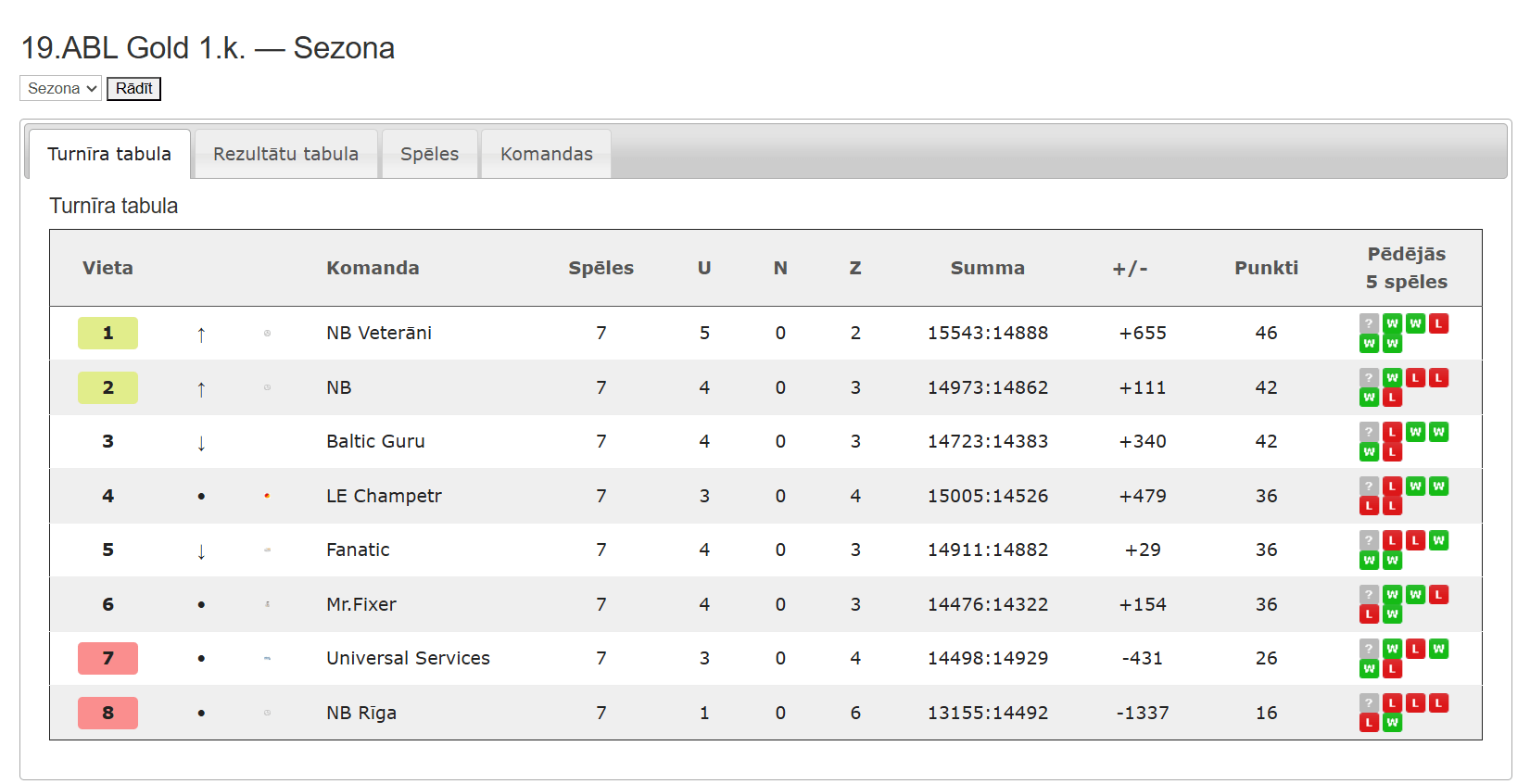
Task: Go to the Spēles tab
Action: (429, 154)
